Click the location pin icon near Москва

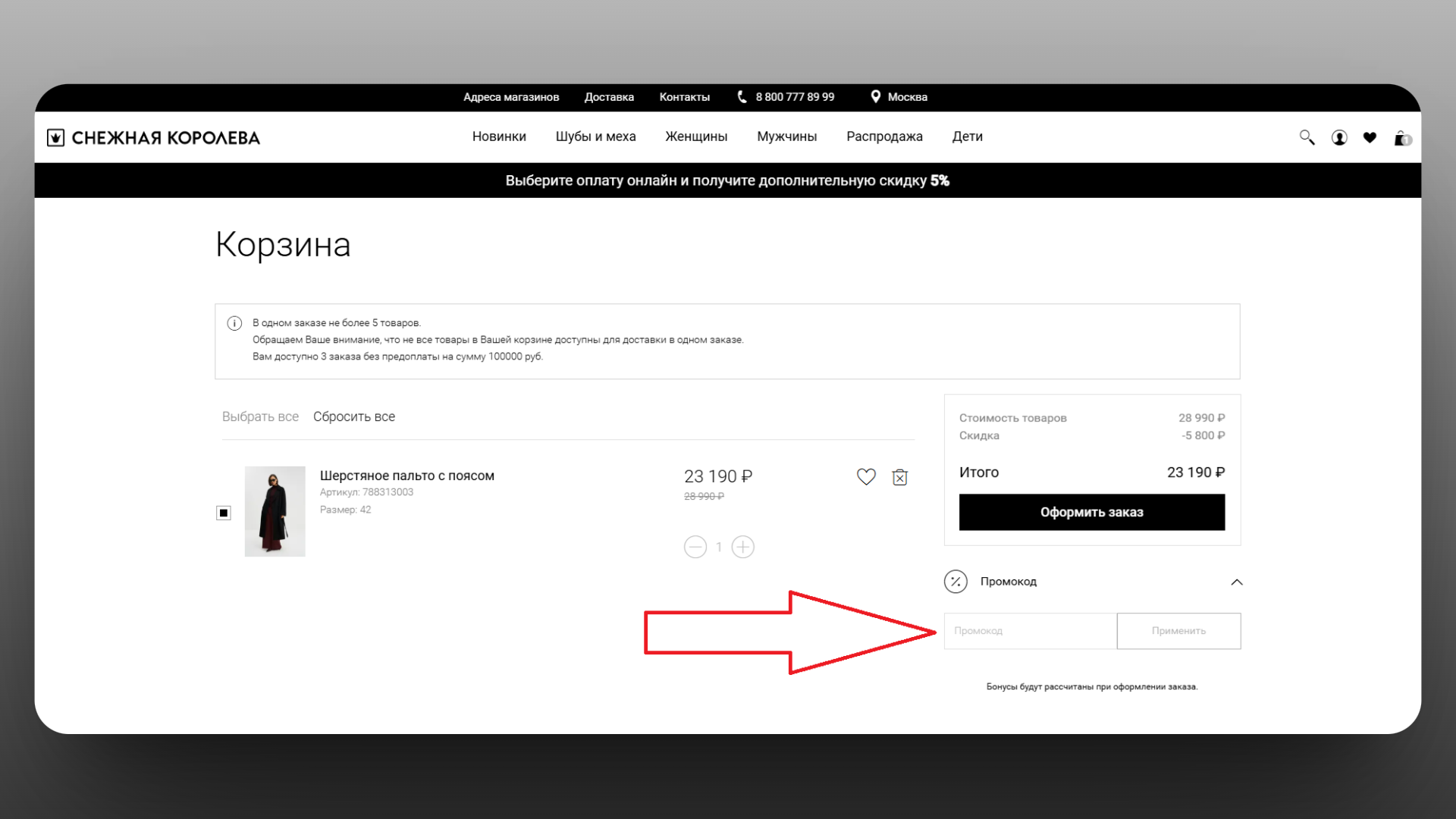pos(875,96)
